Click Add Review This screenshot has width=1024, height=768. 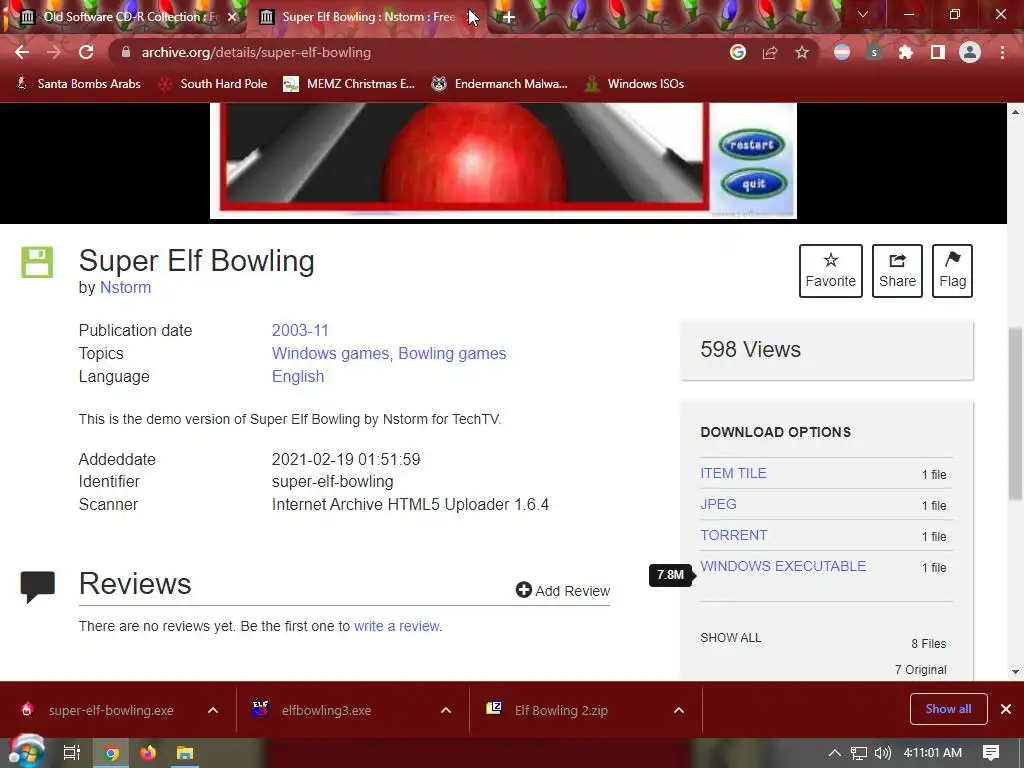(x=563, y=590)
